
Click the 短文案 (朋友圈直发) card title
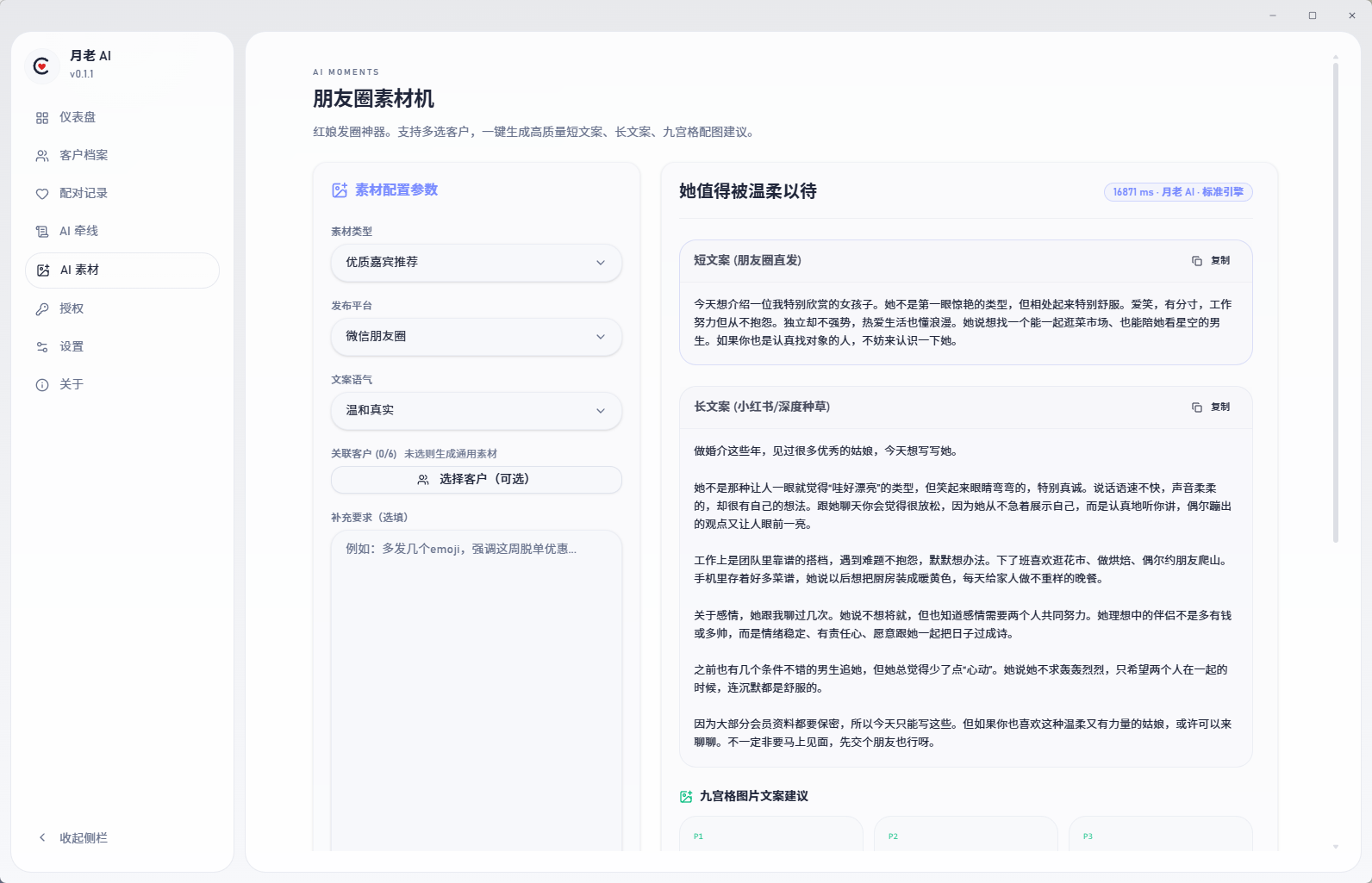pos(748,260)
